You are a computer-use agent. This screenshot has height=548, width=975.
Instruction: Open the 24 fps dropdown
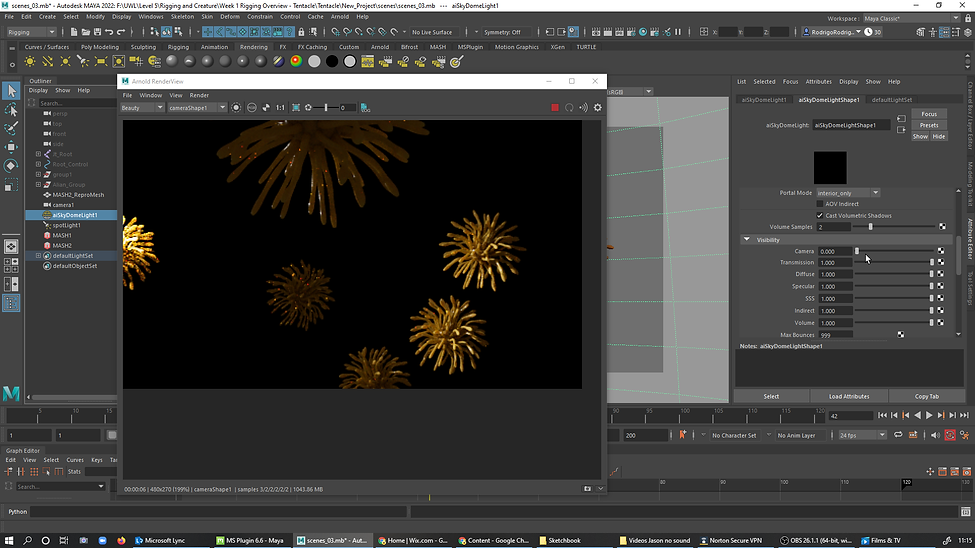862,435
